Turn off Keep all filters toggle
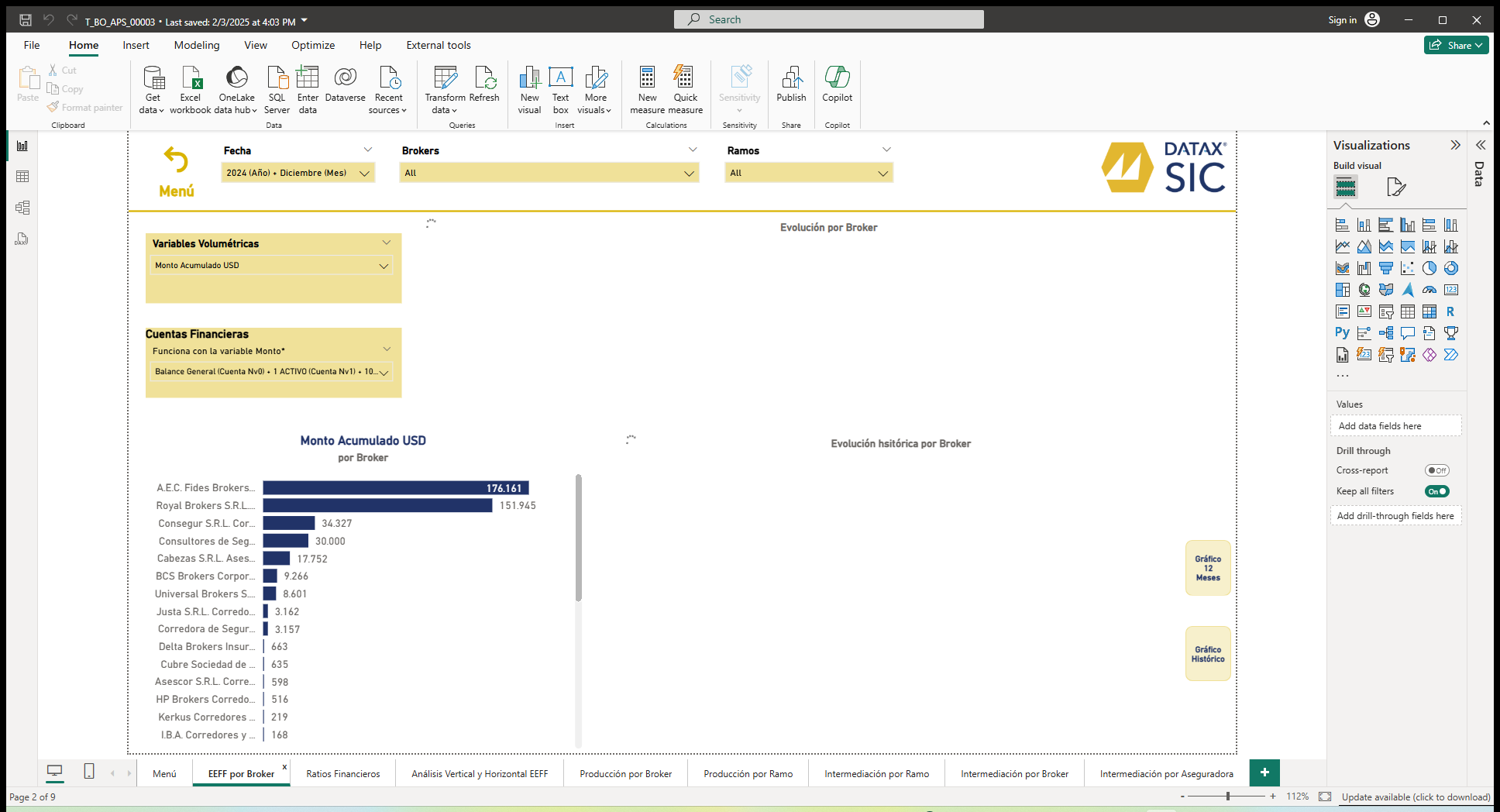The height and width of the screenshot is (812, 1500). coord(1436,491)
